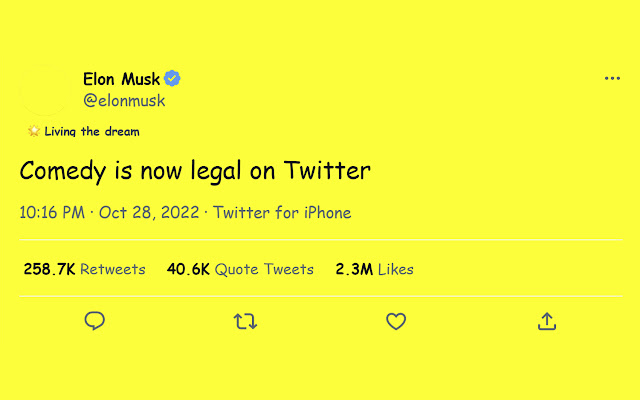Viewport: 640px width, 400px height.
Task: Show the 40.6K Quote Tweets
Action: tap(240, 269)
